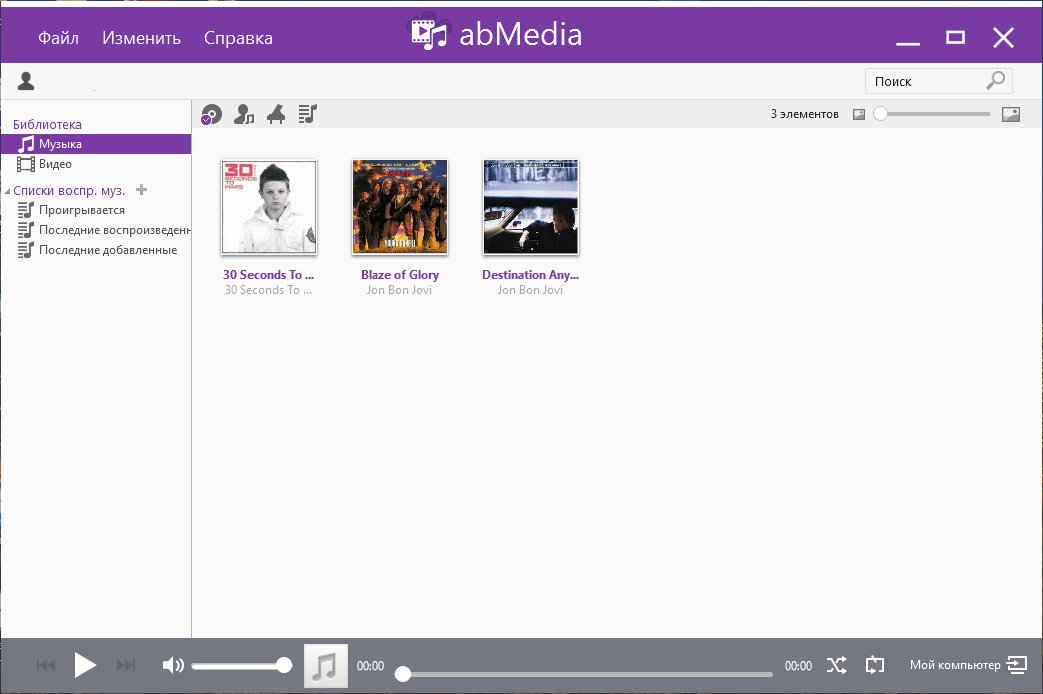Select Музыка in the library
The height and width of the screenshot is (694, 1043).
(96, 144)
